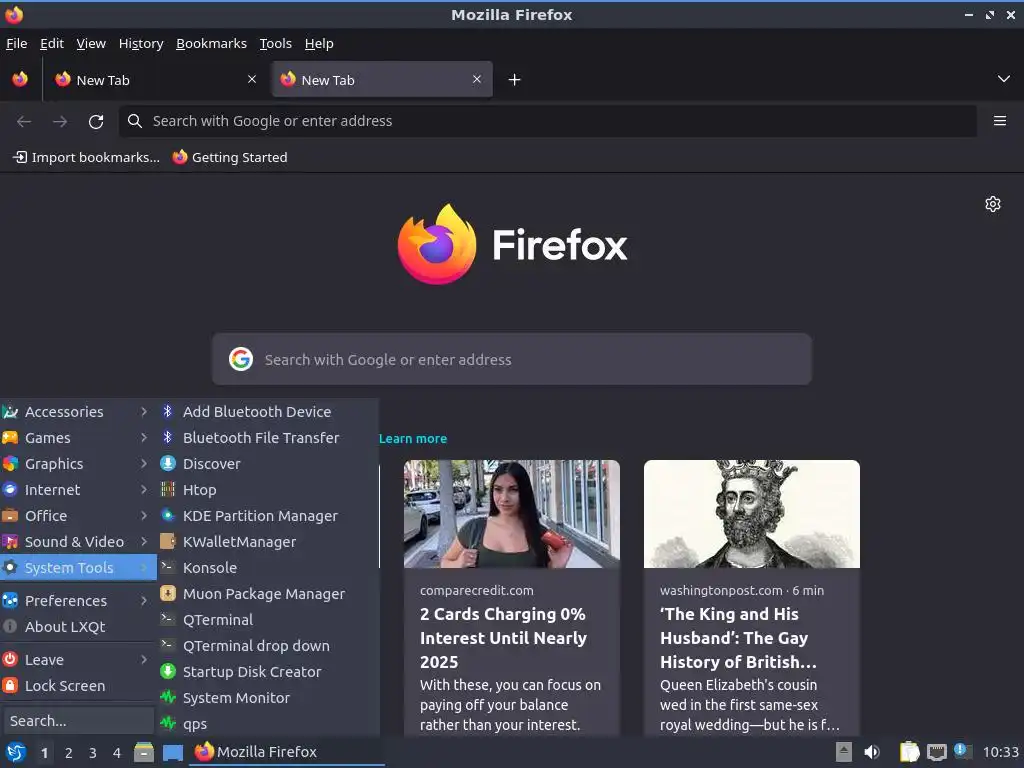Open the View menu
This screenshot has height=768, width=1024.
point(91,44)
